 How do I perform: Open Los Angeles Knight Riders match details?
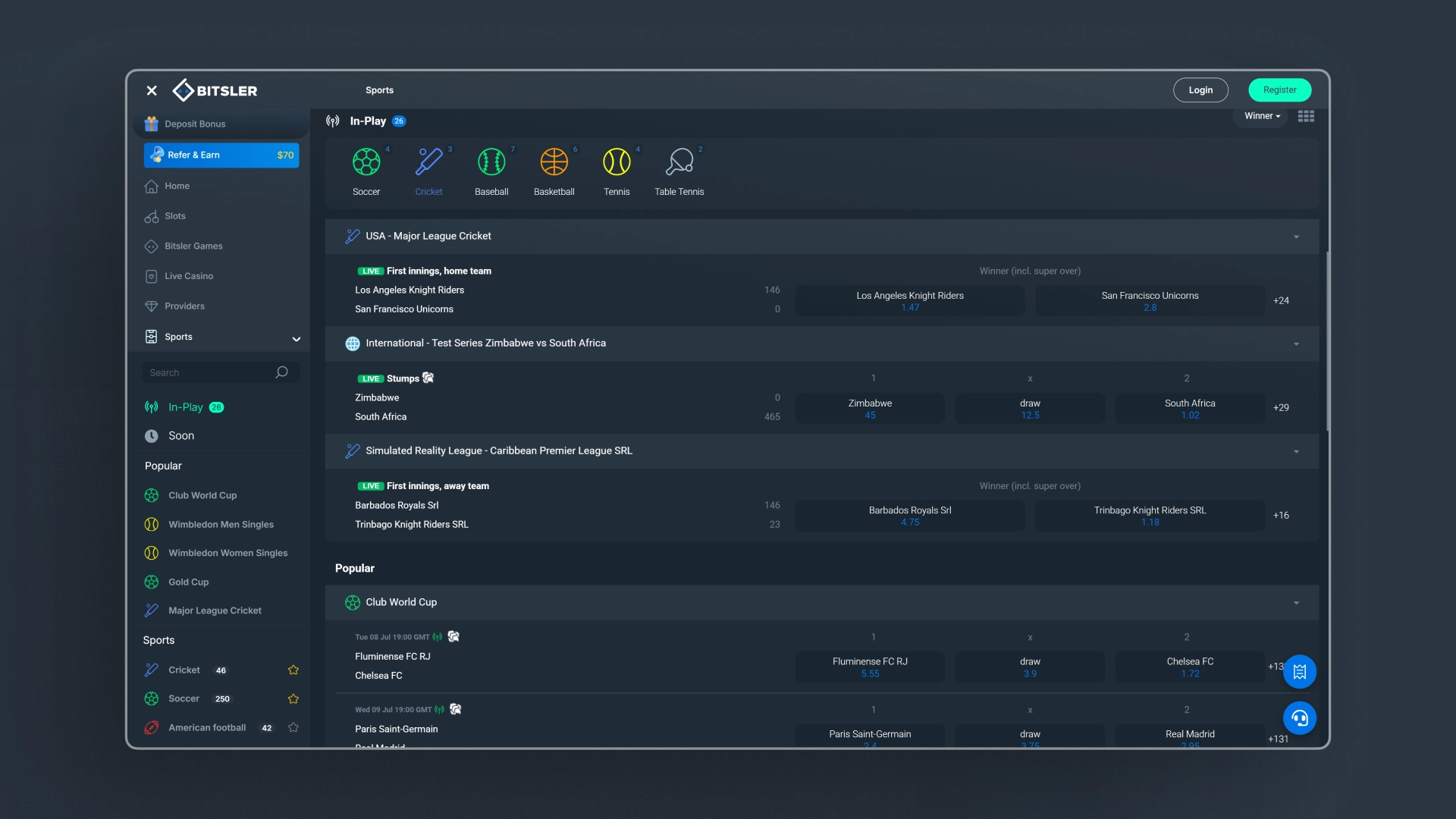[409, 290]
